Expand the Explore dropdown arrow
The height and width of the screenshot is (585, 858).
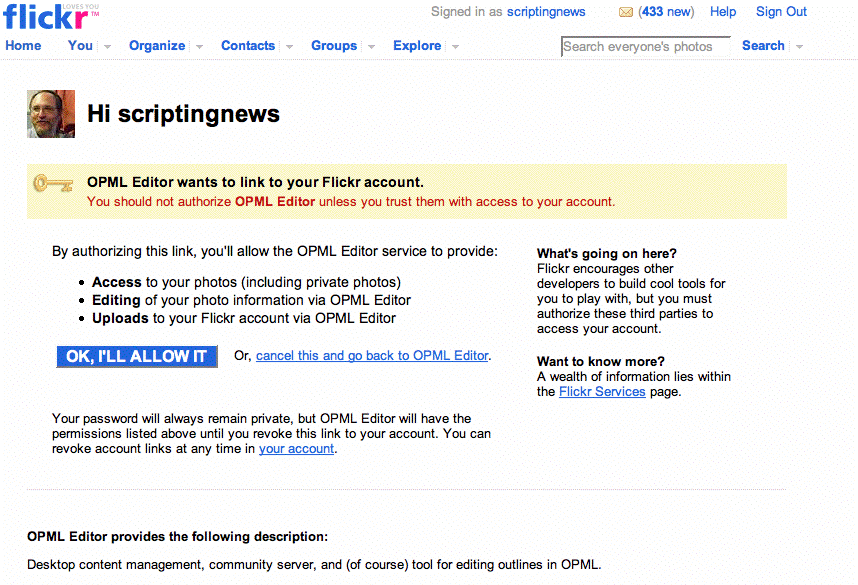tap(455, 47)
